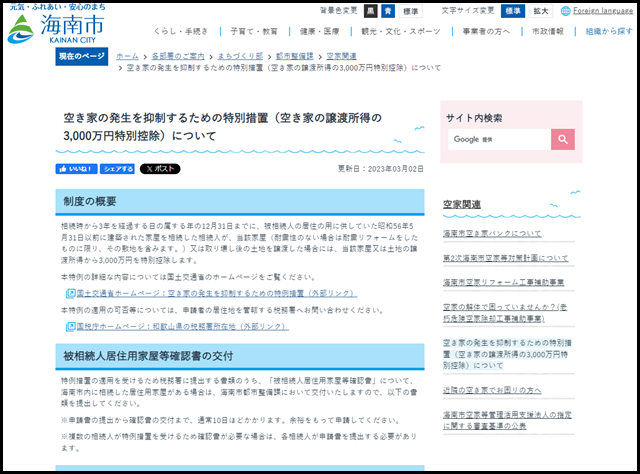Open the 市政情報 menu

pyautogui.click(x=548, y=31)
